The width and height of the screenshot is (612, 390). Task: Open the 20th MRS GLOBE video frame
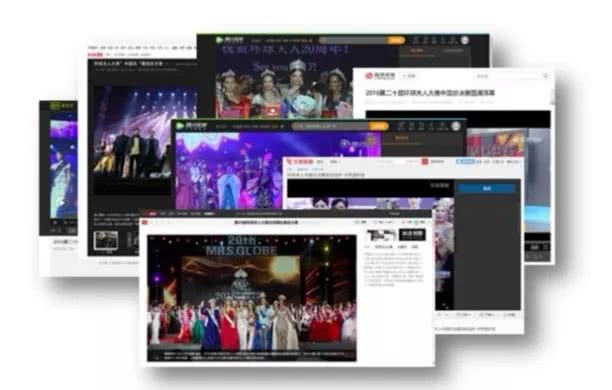pyautogui.click(x=251, y=298)
